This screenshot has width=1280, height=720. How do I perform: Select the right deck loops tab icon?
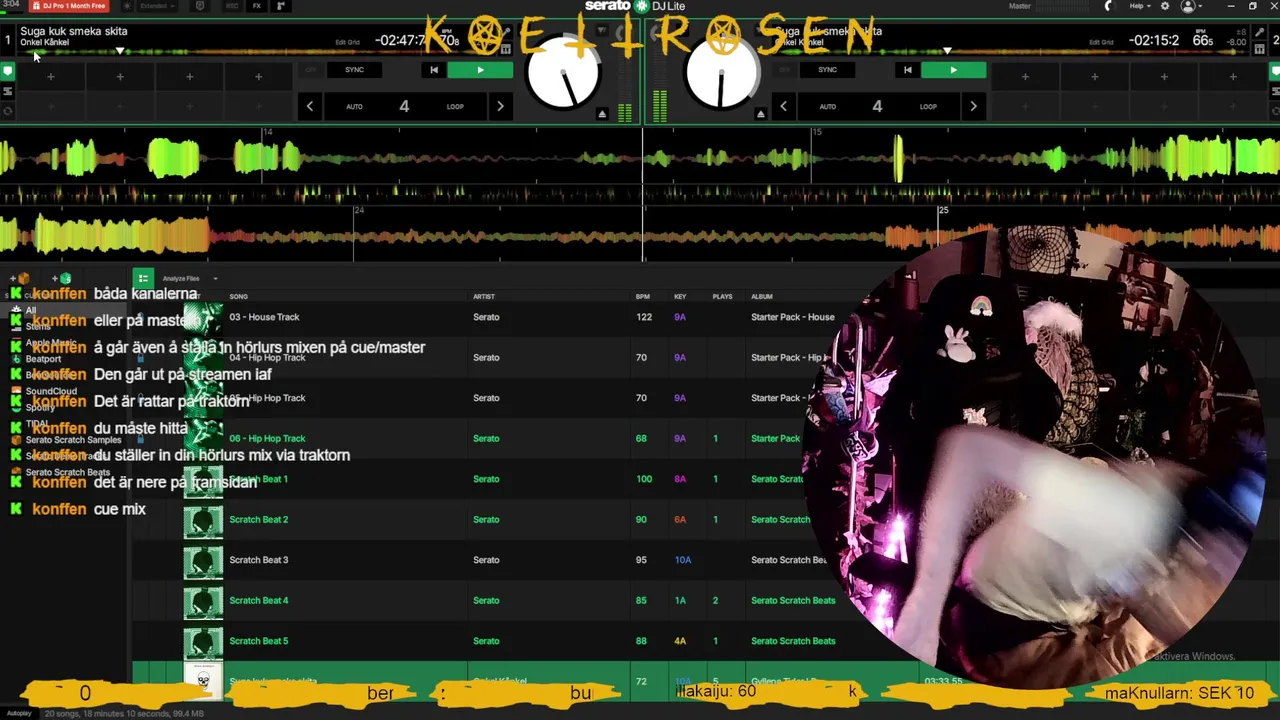(1273, 91)
